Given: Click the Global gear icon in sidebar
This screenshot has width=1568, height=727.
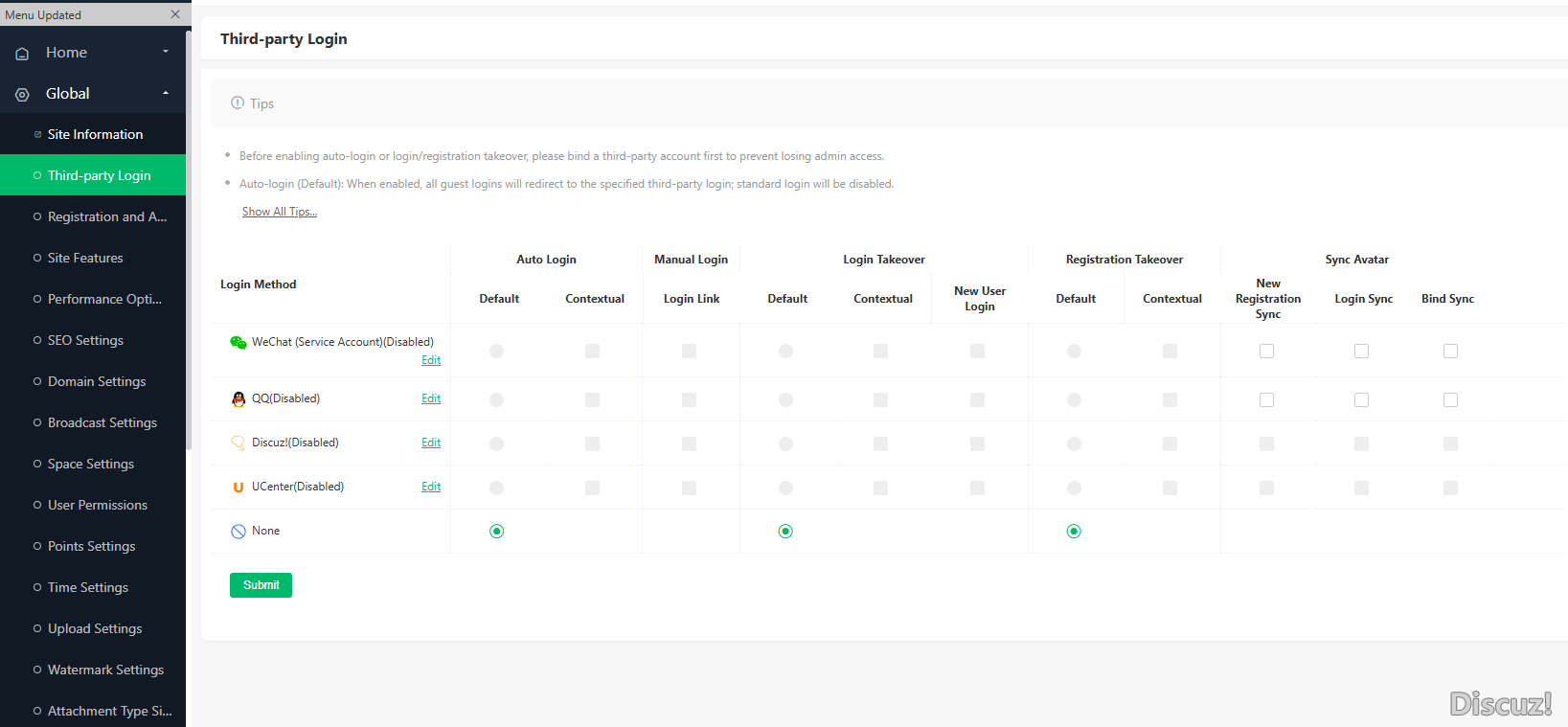Looking at the screenshot, I should click(22, 95).
